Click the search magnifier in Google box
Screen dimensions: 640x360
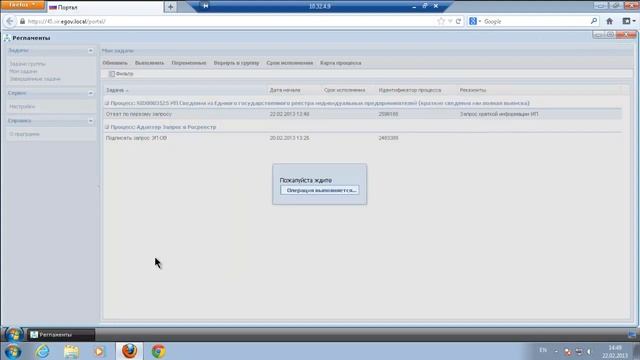click(x=594, y=21)
